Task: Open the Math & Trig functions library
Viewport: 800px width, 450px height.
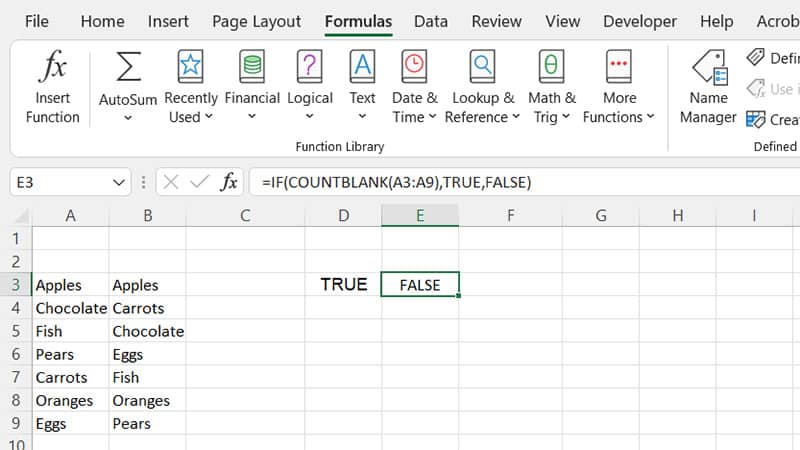Action: pos(552,87)
